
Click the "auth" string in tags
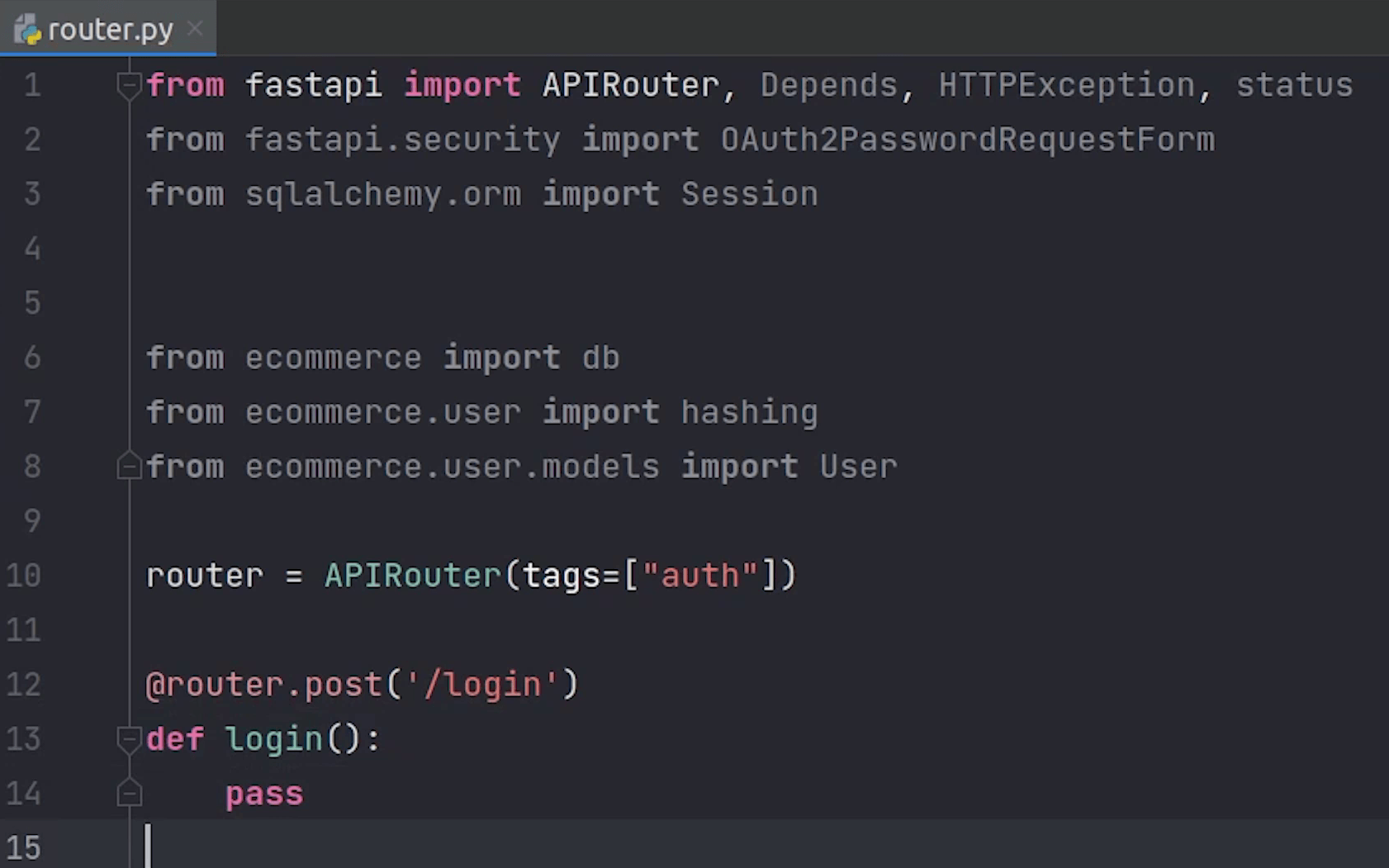[x=699, y=575]
